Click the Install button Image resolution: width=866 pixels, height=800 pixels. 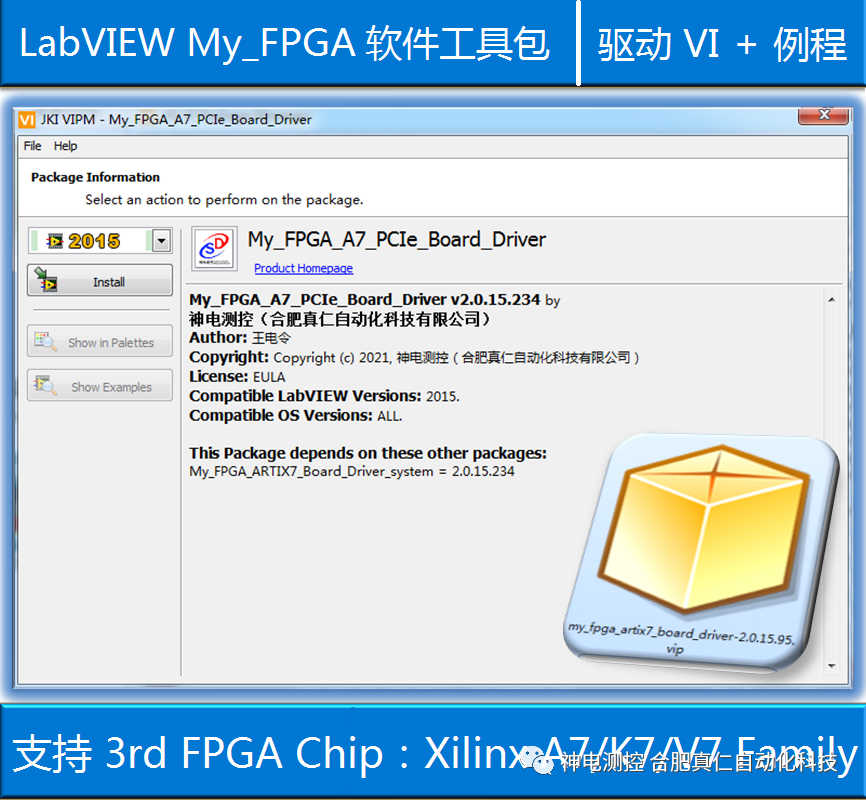click(x=100, y=281)
